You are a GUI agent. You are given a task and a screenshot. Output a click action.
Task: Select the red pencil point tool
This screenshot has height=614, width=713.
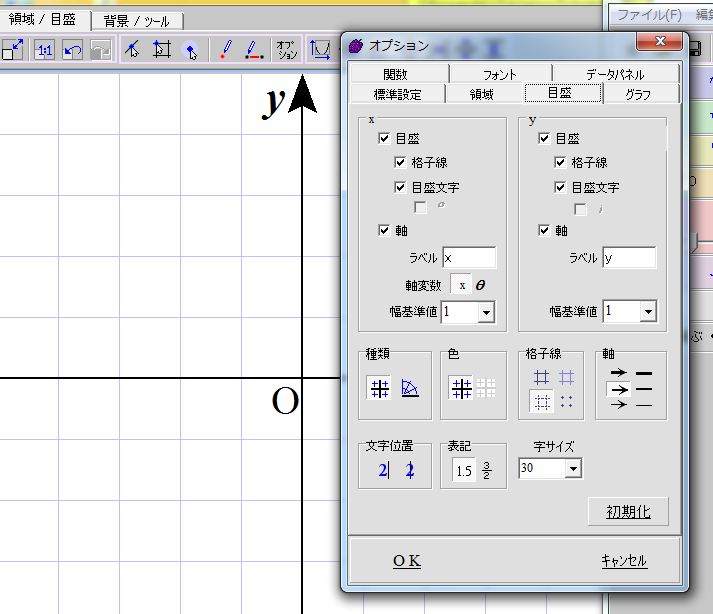click(x=225, y=50)
